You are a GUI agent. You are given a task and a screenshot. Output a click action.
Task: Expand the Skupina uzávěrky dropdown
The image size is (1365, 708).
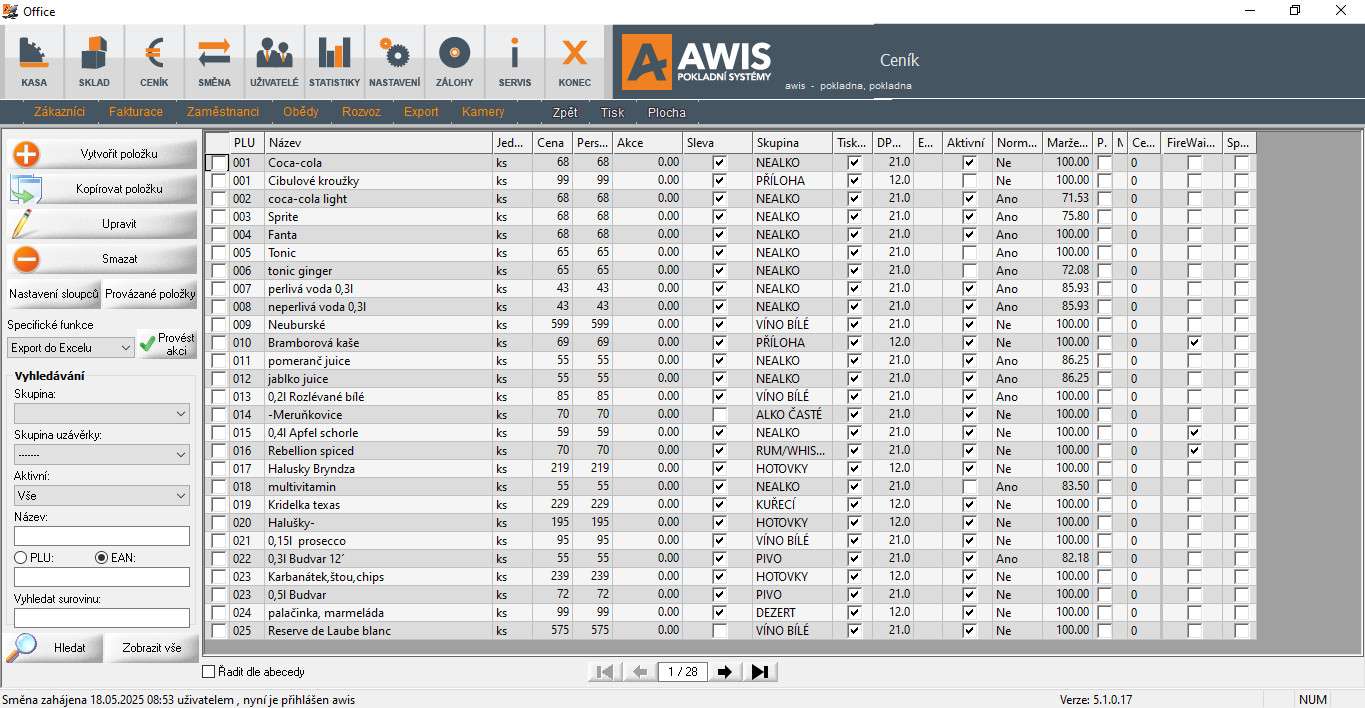(102, 454)
